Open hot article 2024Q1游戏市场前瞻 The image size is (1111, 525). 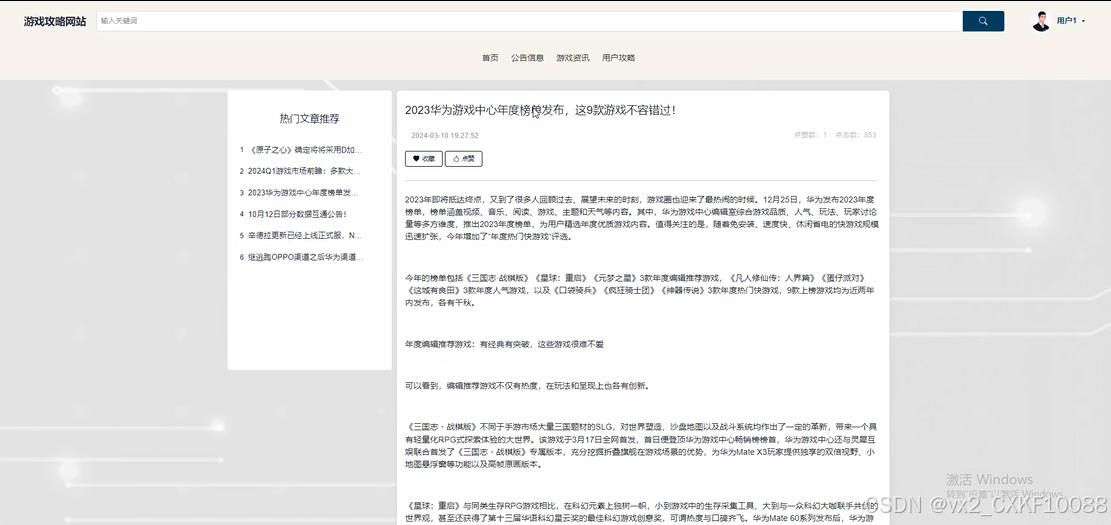click(300, 171)
